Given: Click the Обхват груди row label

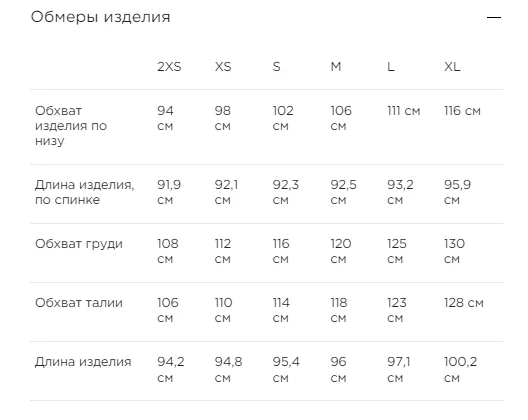Looking at the screenshot, I should 79,244.
